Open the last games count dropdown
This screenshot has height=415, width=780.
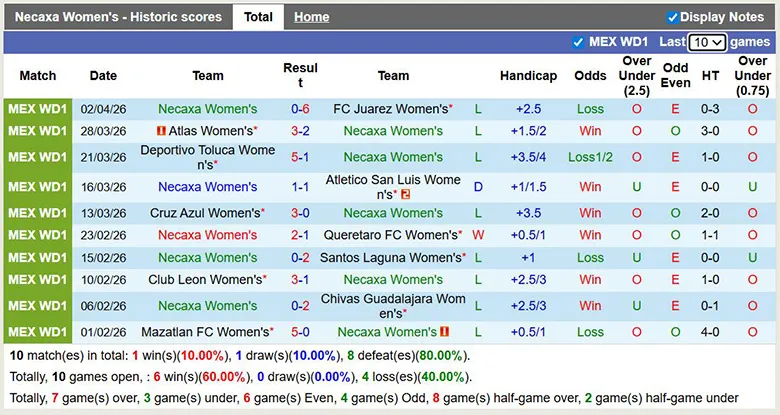pyautogui.click(x=707, y=42)
